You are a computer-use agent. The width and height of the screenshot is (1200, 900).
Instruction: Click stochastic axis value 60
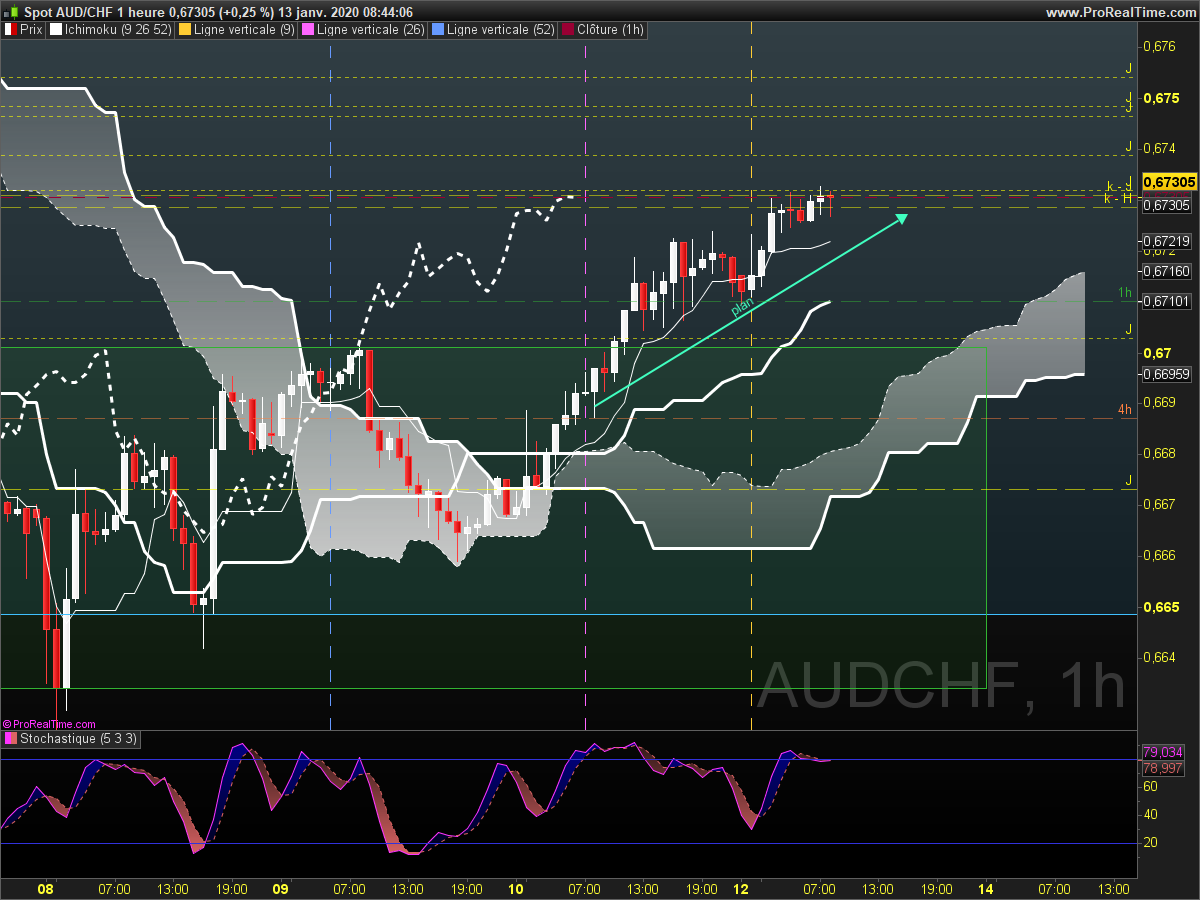(1150, 786)
